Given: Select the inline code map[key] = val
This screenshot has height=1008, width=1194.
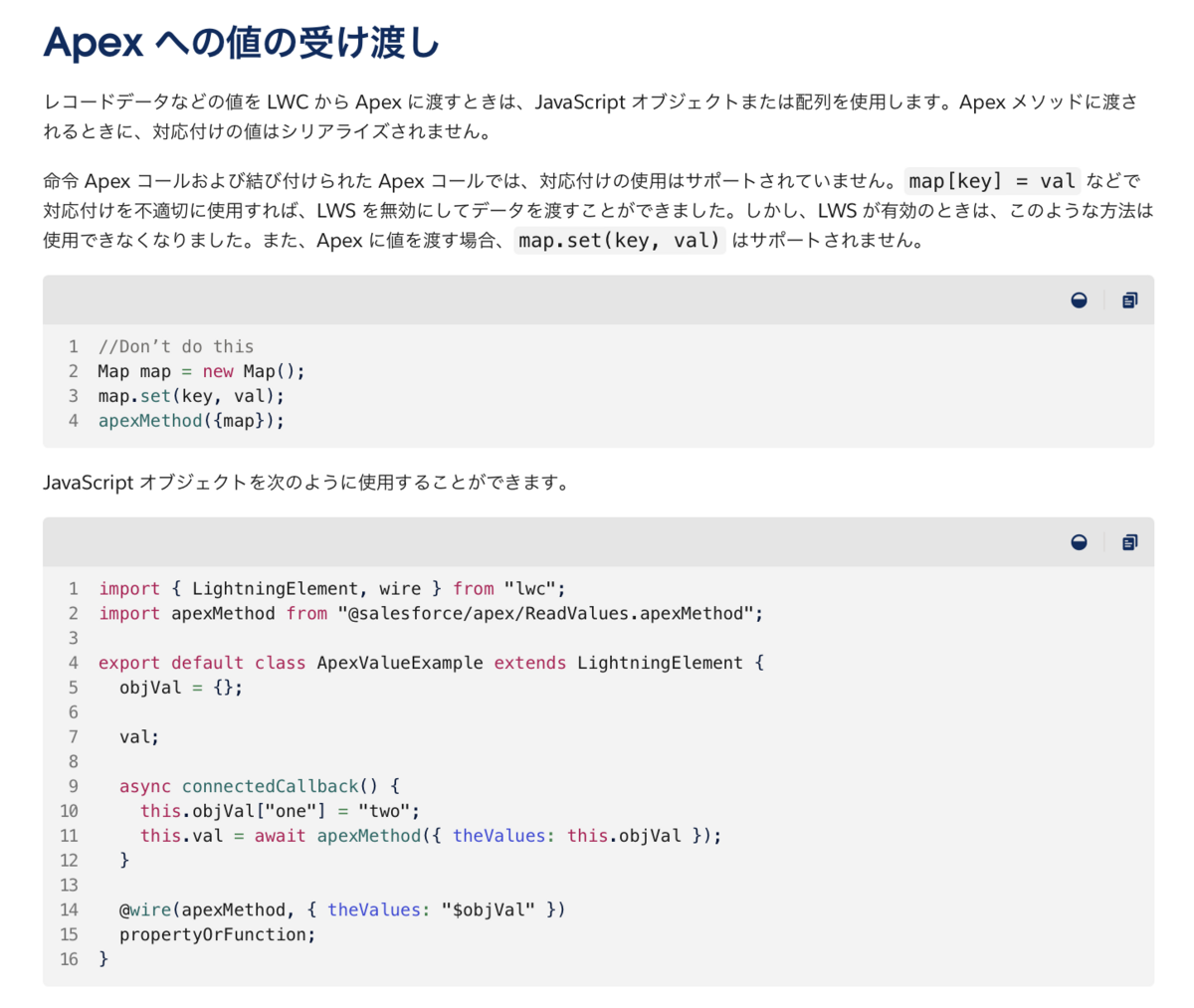Looking at the screenshot, I should tap(992, 181).
